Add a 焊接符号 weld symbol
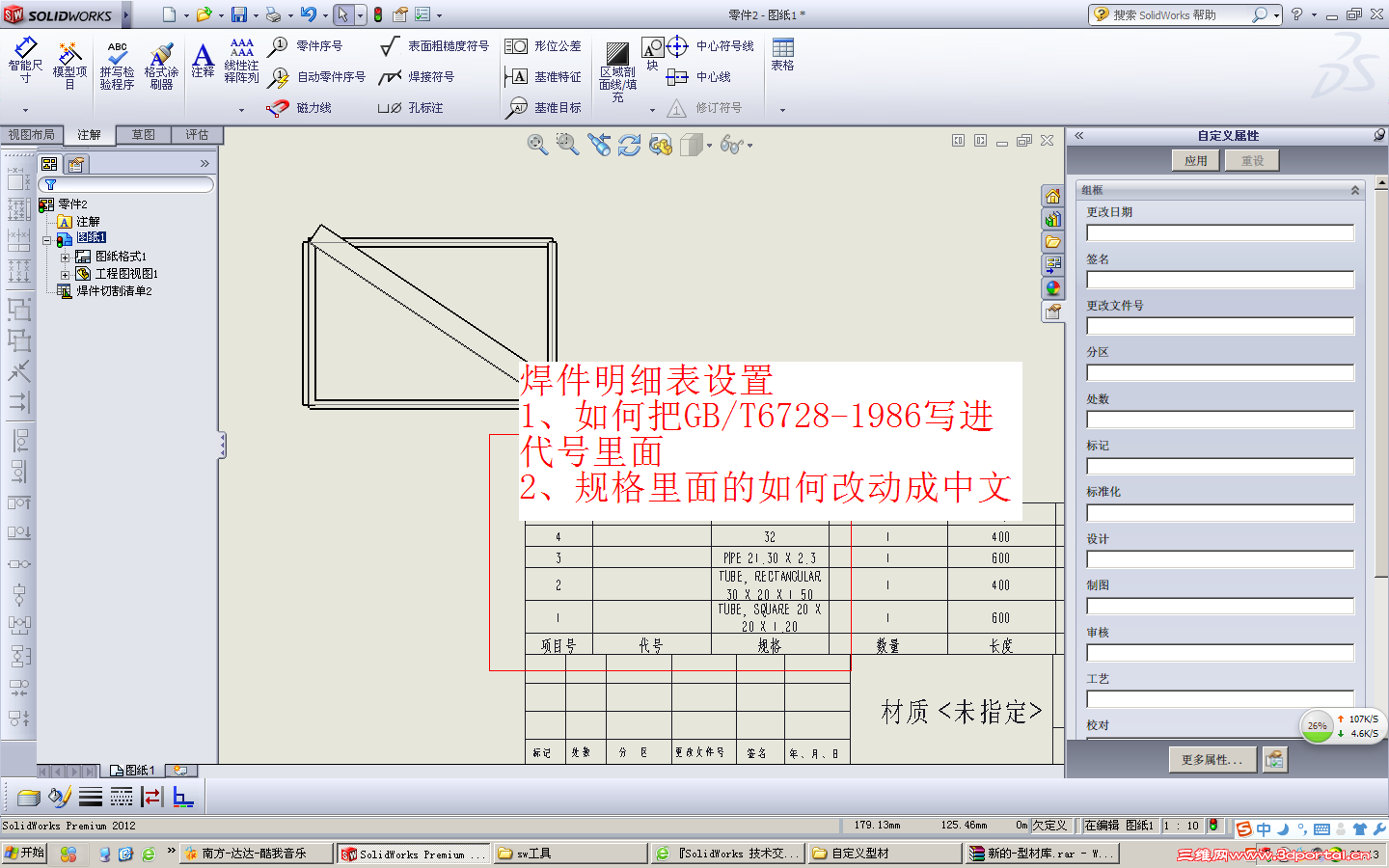The width and height of the screenshot is (1389, 868). (416, 77)
